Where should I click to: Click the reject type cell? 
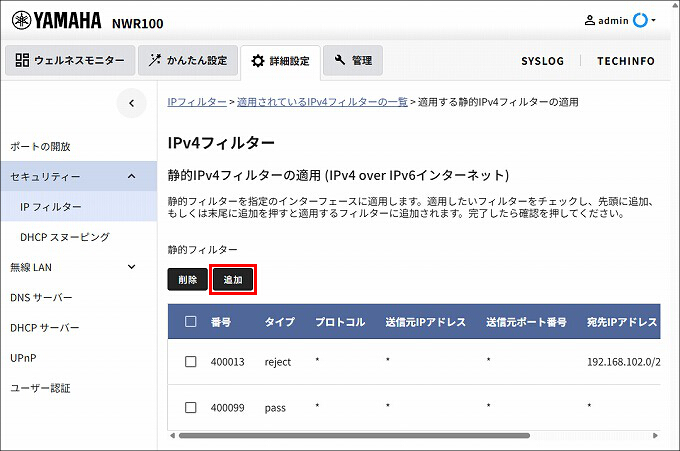[x=278, y=362]
